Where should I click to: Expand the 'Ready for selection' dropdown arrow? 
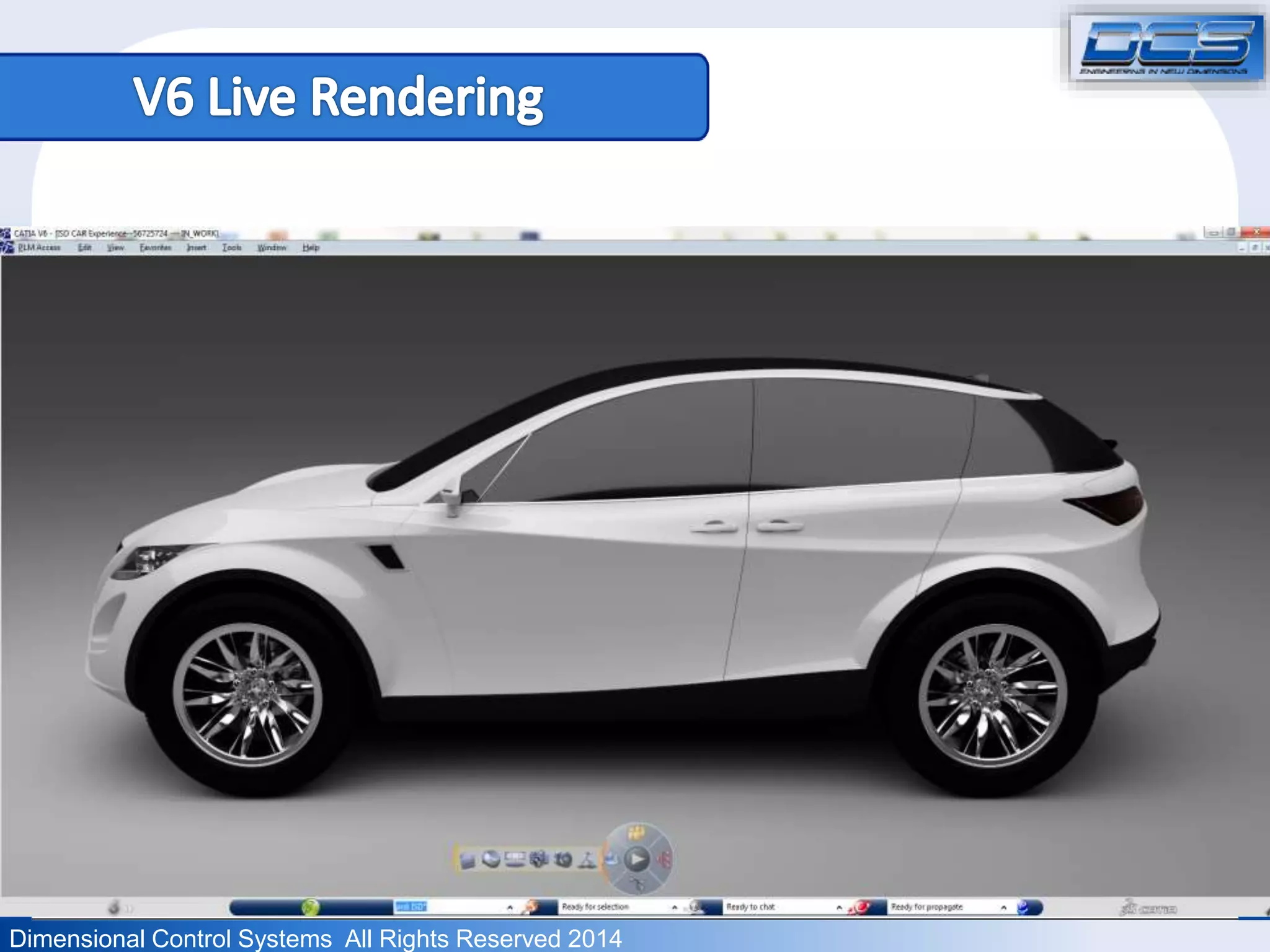point(675,907)
